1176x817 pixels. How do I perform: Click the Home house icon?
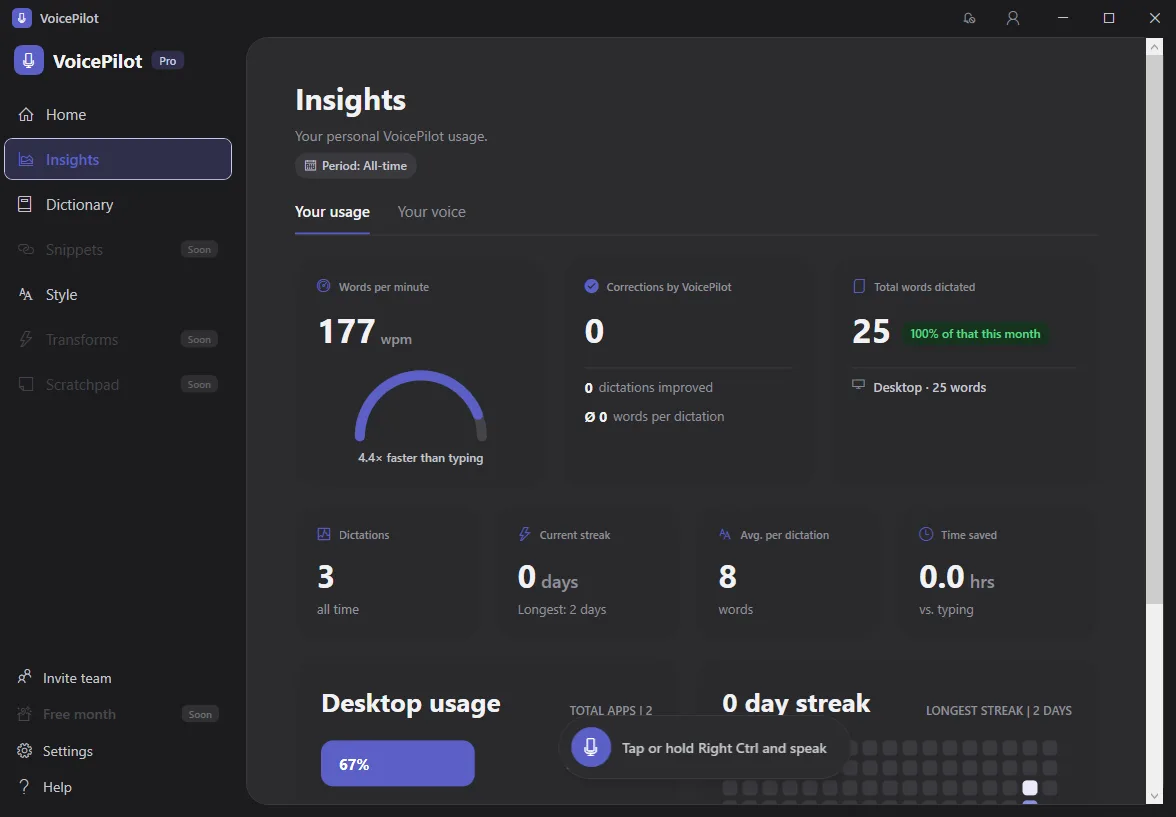click(x=26, y=114)
